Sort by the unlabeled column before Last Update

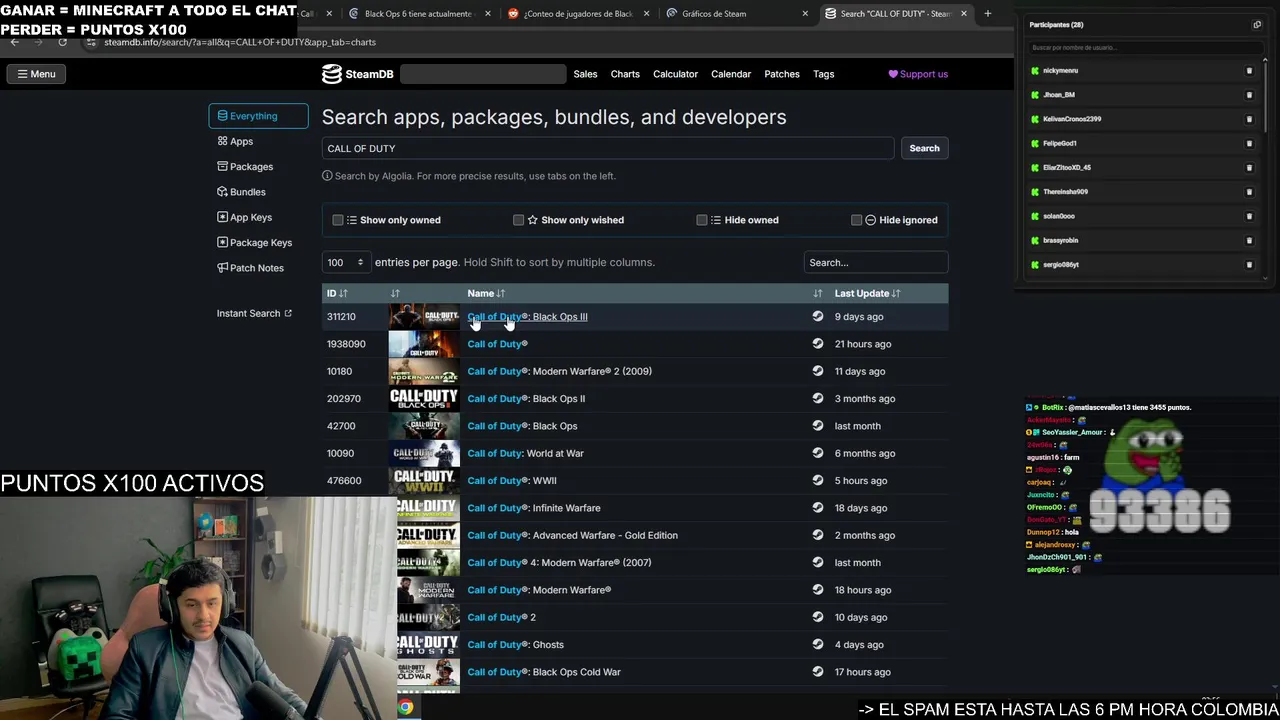818,293
